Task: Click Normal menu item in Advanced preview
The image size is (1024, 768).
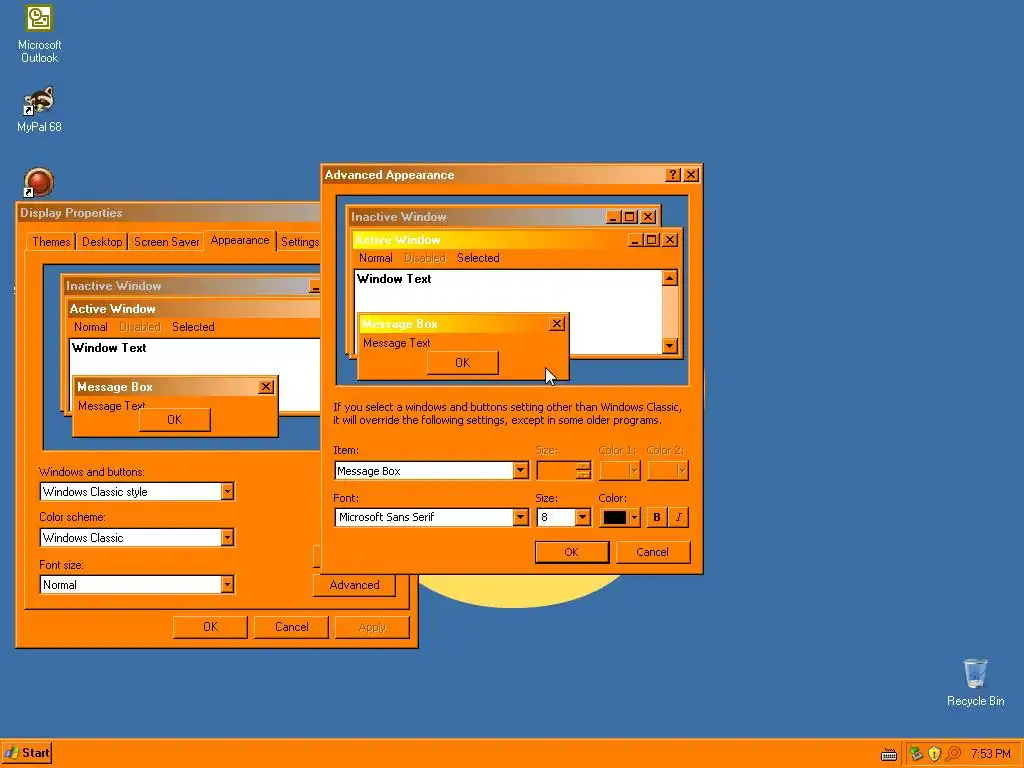Action: coord(376,258)
